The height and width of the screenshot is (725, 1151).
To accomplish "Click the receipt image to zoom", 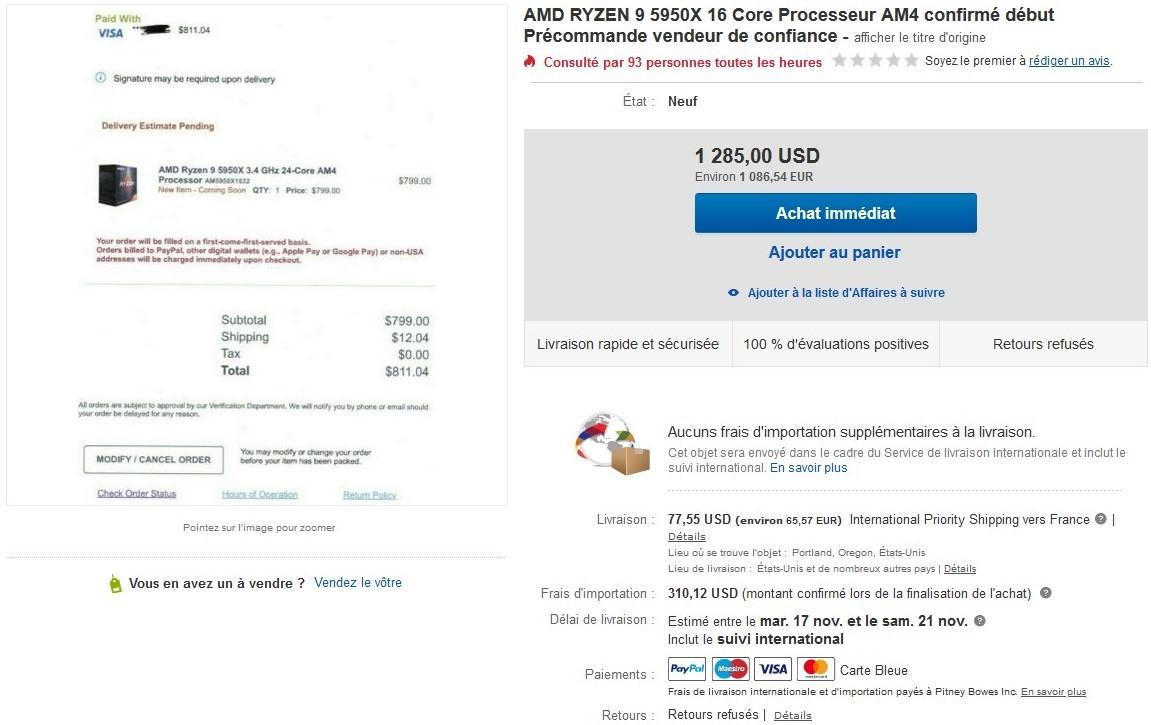I will click(x=256, y=255).
